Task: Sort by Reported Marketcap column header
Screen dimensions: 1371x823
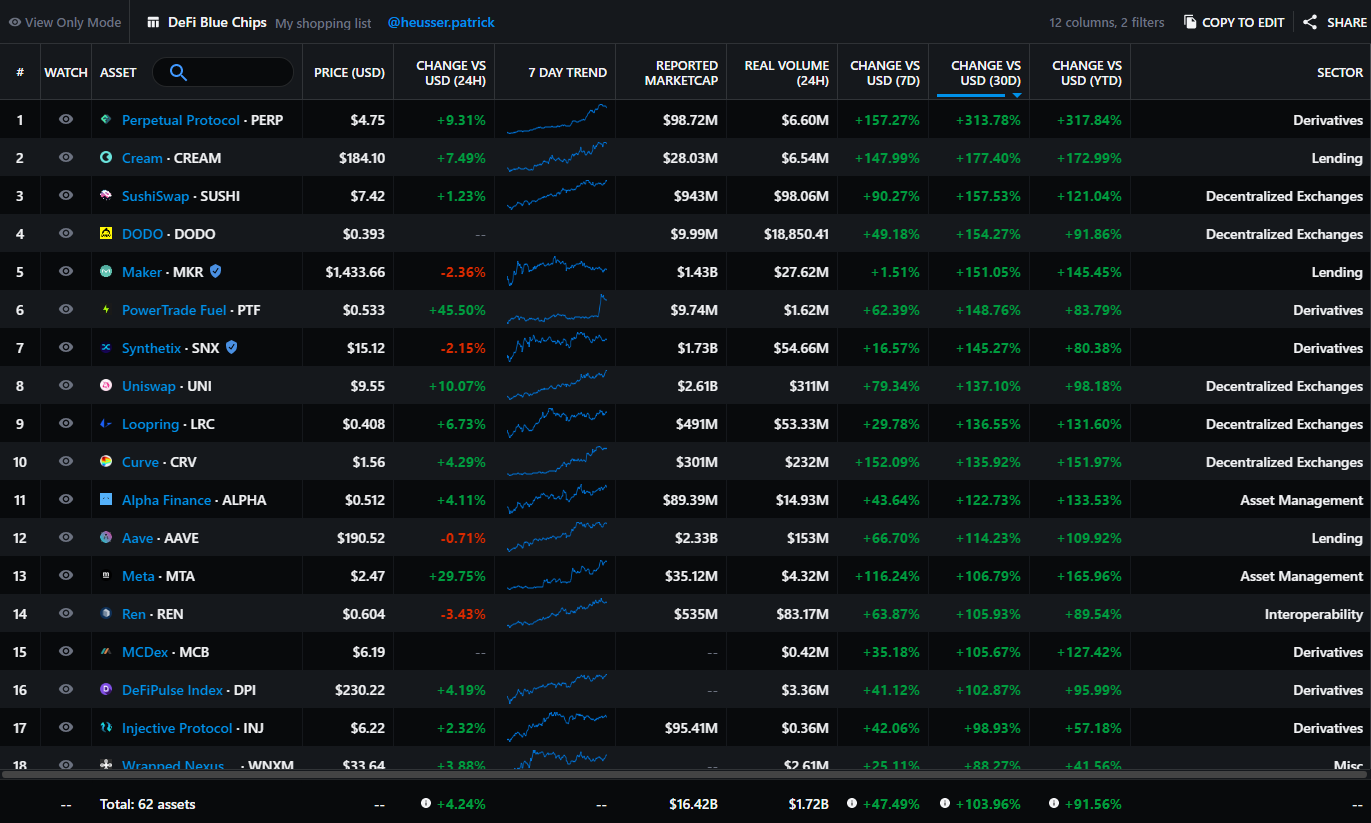Action: [686, 72]
